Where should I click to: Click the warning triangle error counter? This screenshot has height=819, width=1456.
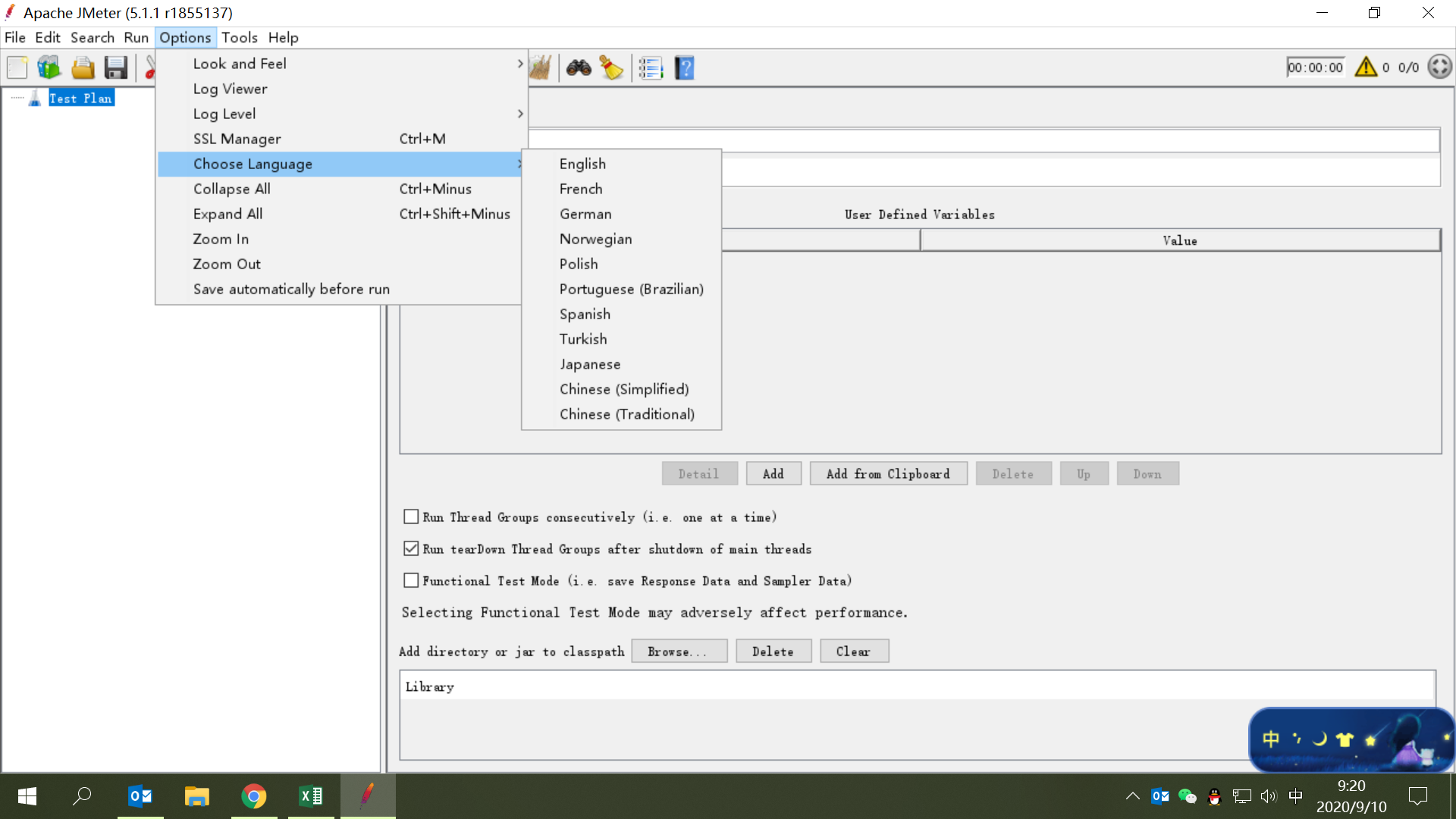[1366, 67]
